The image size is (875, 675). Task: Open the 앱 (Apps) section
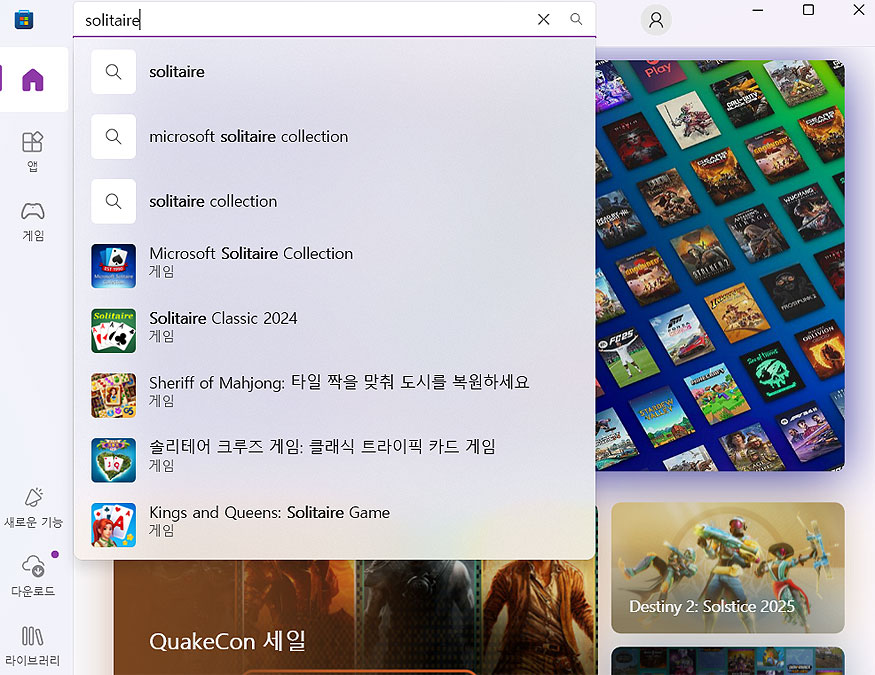pos(32,151)
